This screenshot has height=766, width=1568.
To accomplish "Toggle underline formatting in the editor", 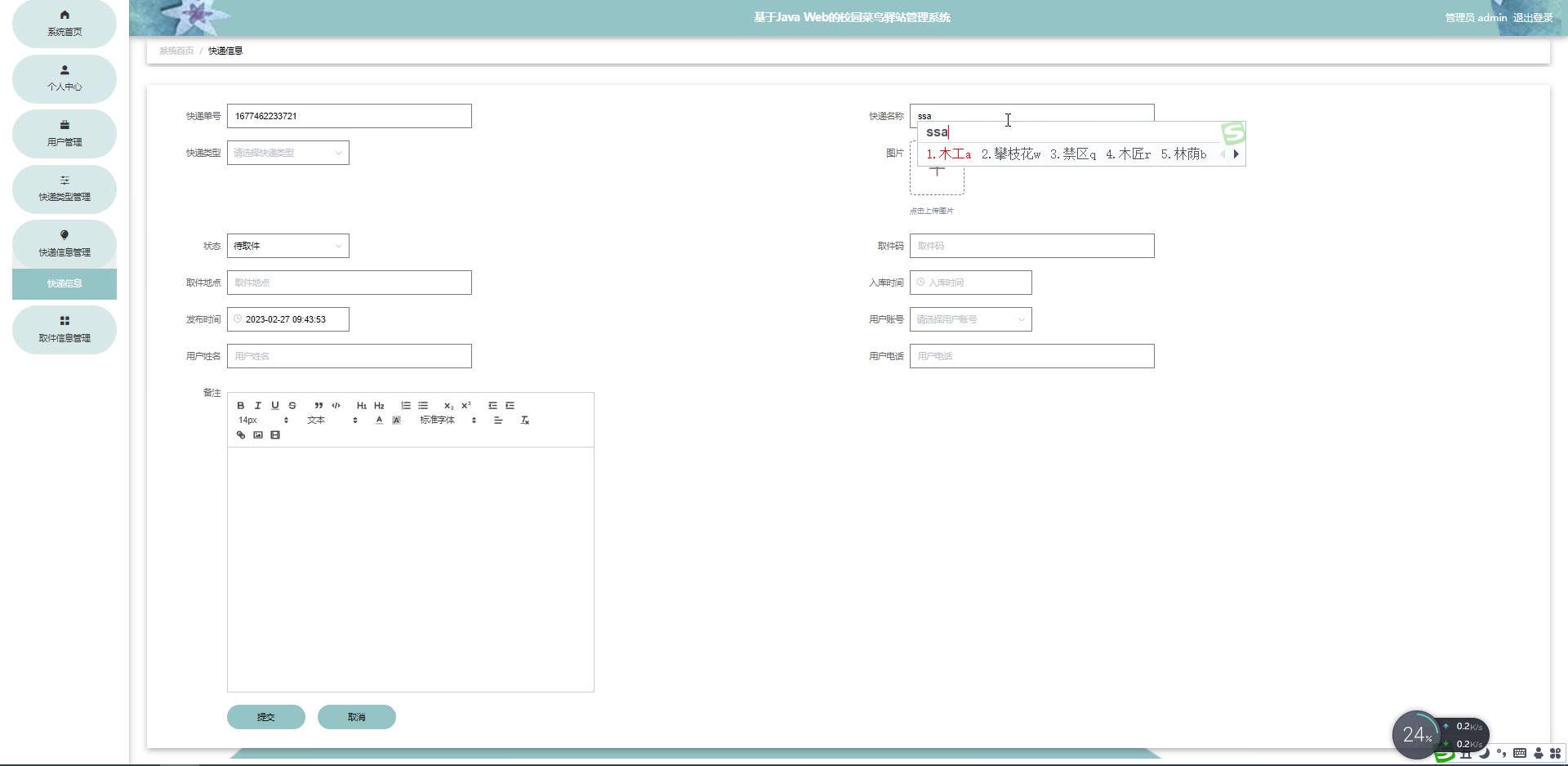I will (x=275, y=406).
